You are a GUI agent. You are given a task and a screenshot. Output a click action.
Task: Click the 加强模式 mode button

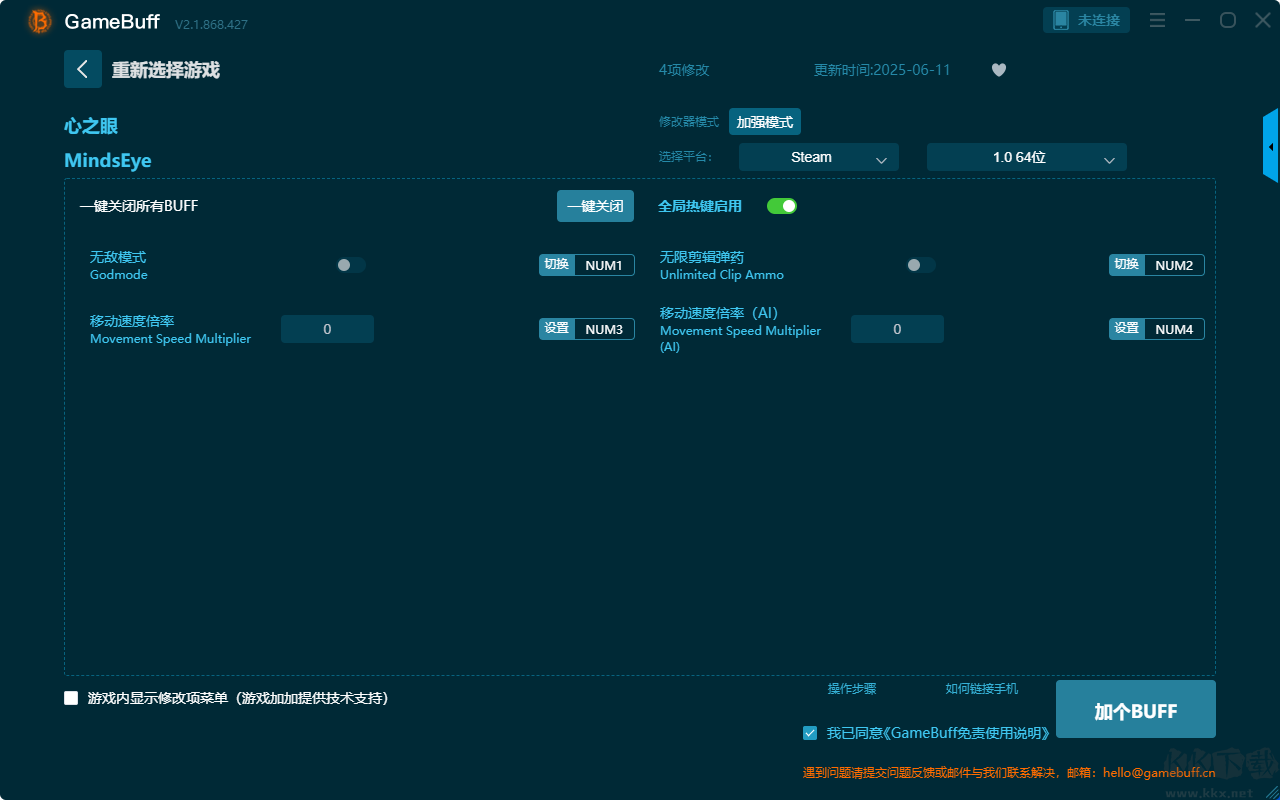(764, 122)
